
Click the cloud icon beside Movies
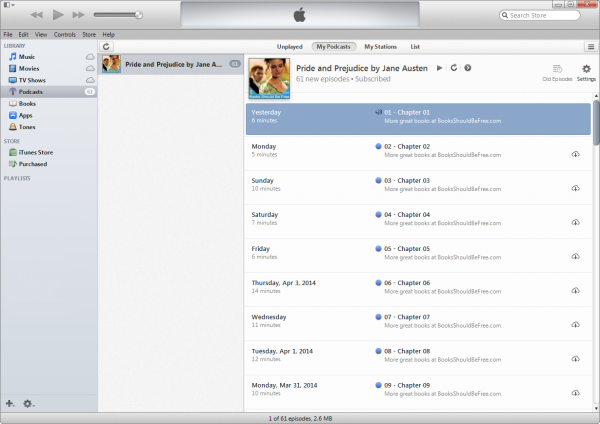90,68
